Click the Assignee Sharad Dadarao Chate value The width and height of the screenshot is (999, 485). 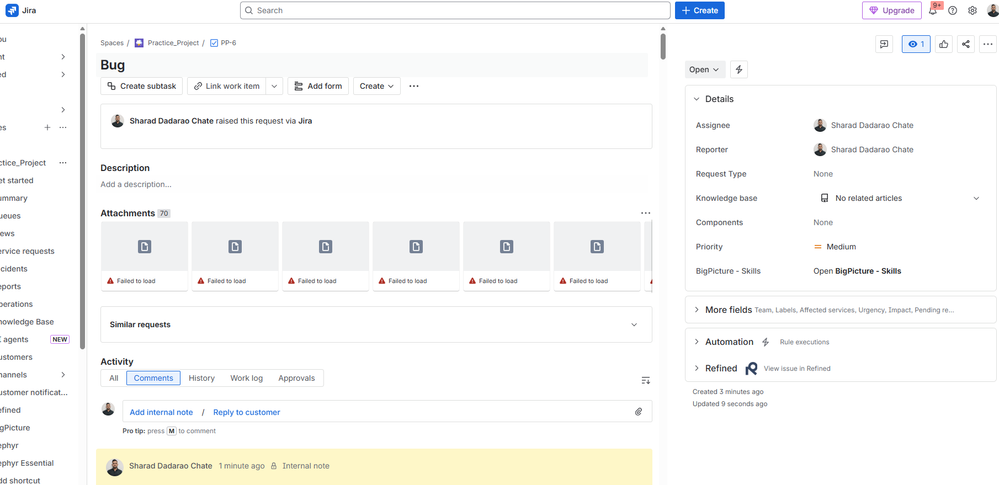point(863,126)
